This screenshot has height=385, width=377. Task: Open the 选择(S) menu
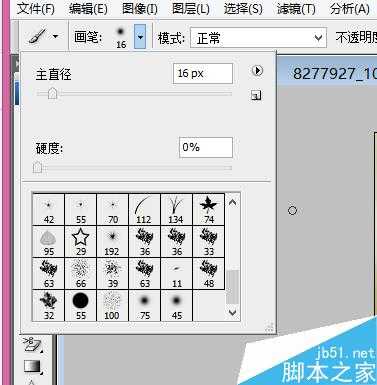(243, 8)
